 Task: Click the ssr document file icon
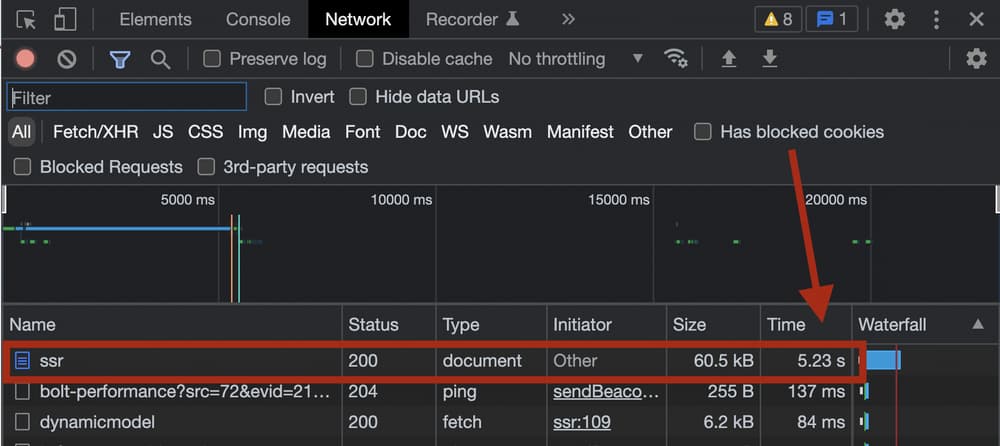click(22, 361)
